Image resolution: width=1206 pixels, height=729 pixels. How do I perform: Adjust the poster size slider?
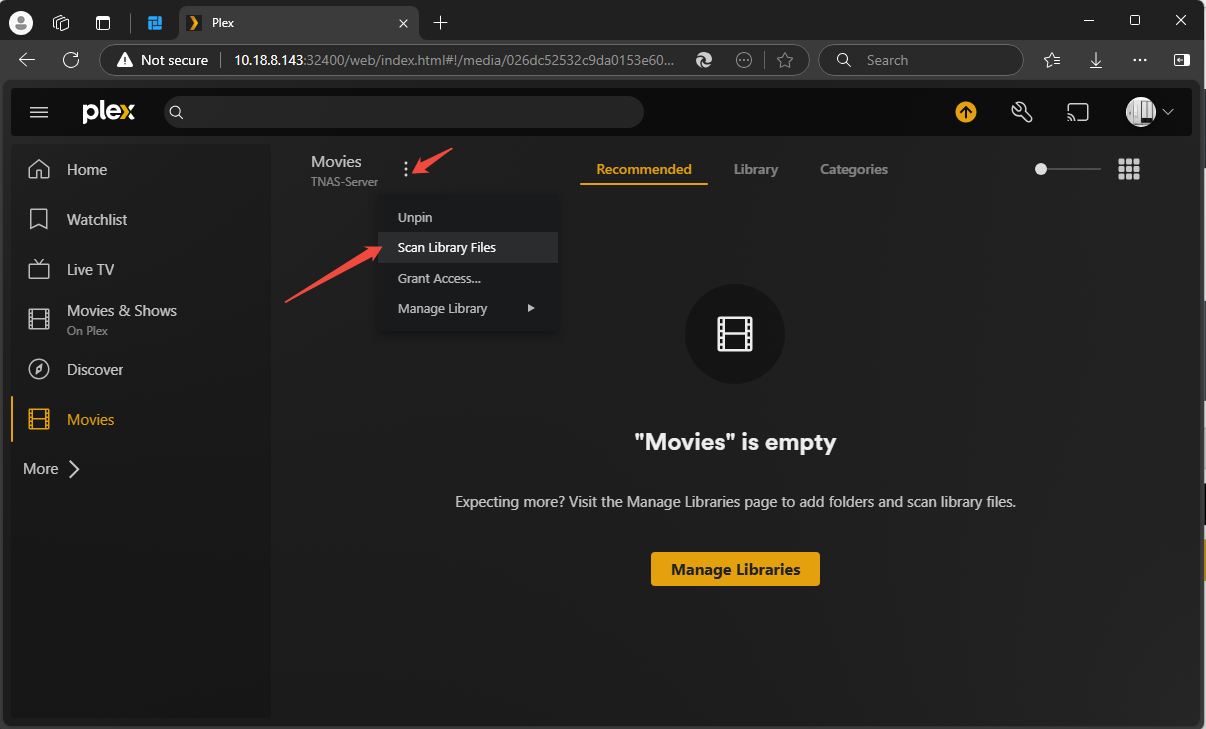[x=1068, y=169]
